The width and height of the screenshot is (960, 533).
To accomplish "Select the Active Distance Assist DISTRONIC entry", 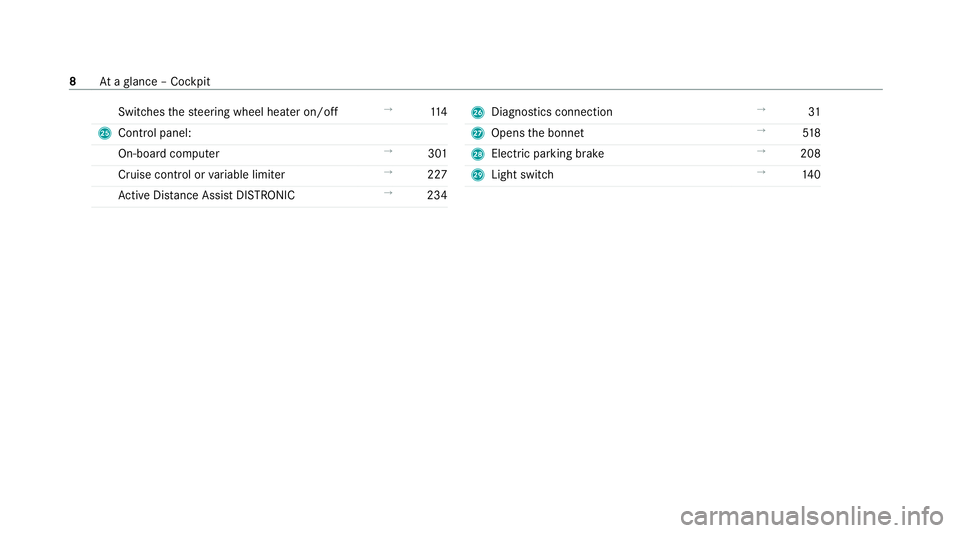I will coord(206,195).
